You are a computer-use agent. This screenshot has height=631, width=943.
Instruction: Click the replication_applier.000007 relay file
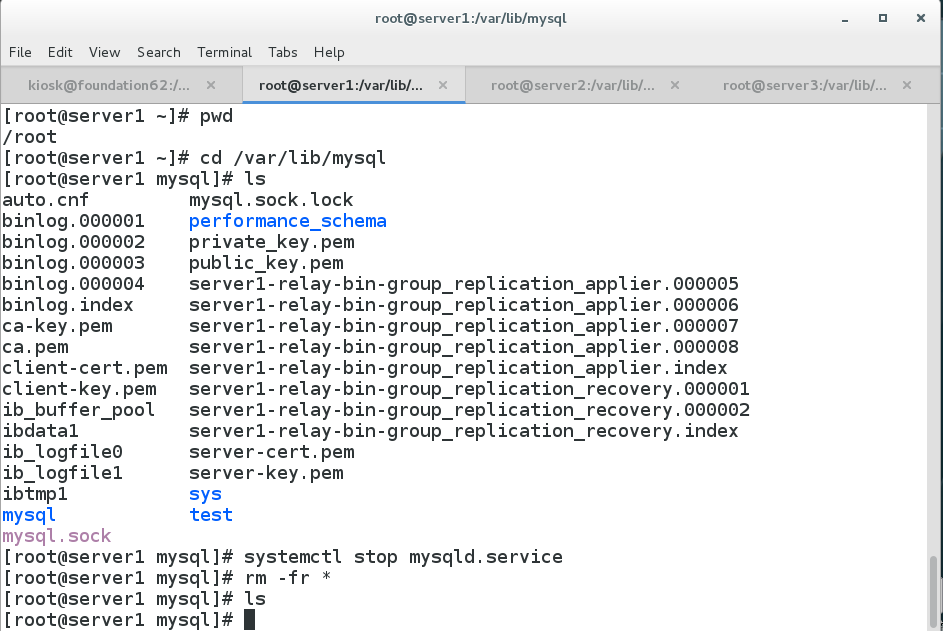click(x=464, y=326)
